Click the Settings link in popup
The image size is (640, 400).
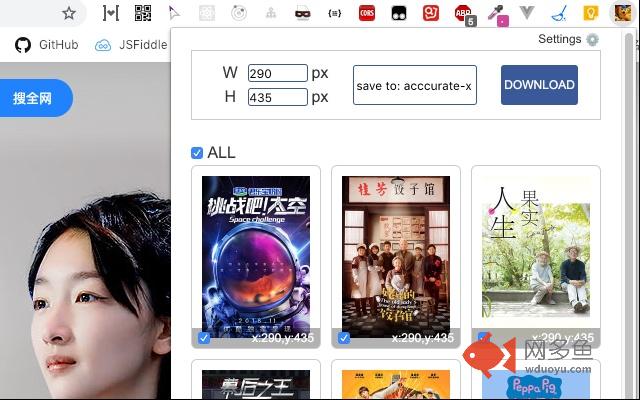[x=560, y=39]
